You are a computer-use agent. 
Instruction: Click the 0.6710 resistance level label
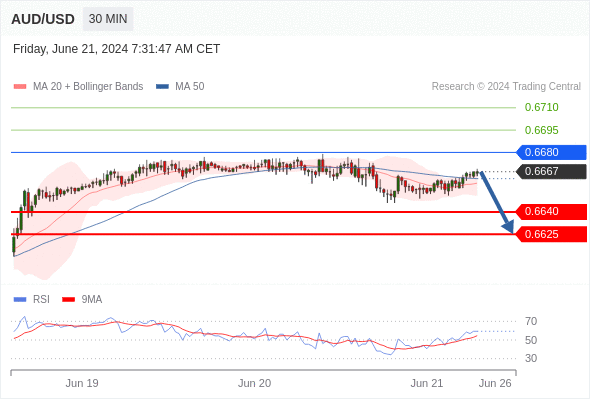541,107
